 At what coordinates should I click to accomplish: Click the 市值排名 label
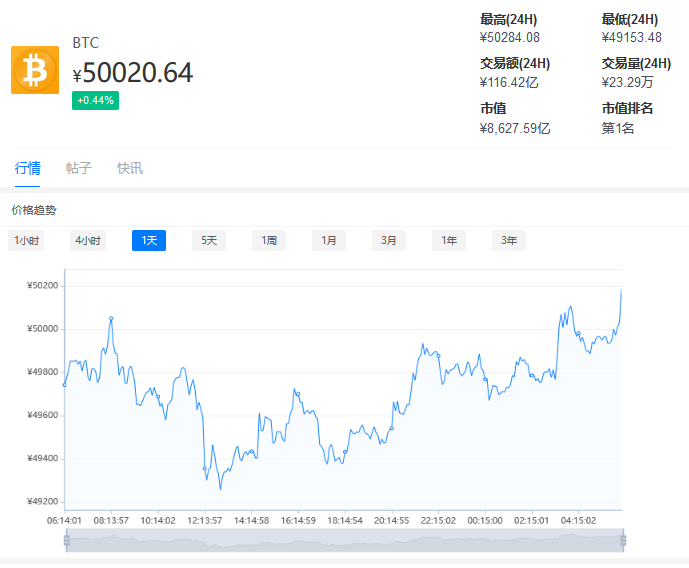[627, 108]
